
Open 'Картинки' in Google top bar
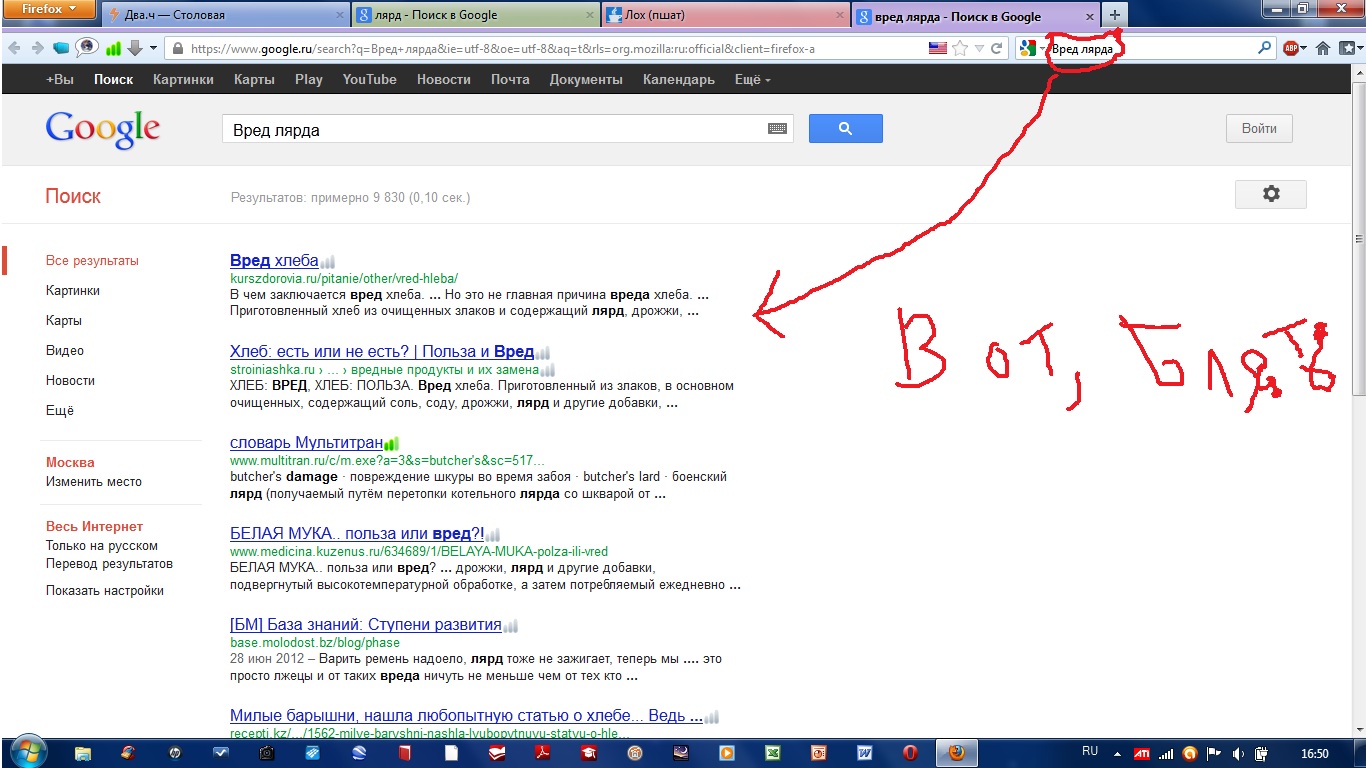(183, 79)
